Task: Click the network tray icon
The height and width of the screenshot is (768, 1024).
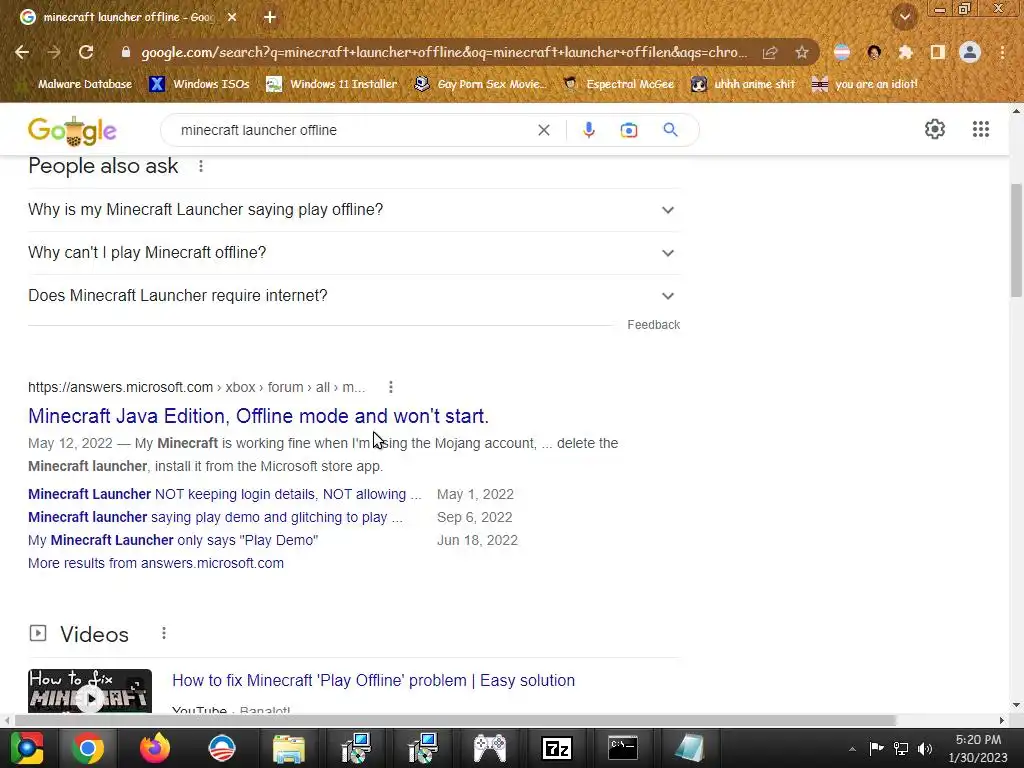Action: 901,748
